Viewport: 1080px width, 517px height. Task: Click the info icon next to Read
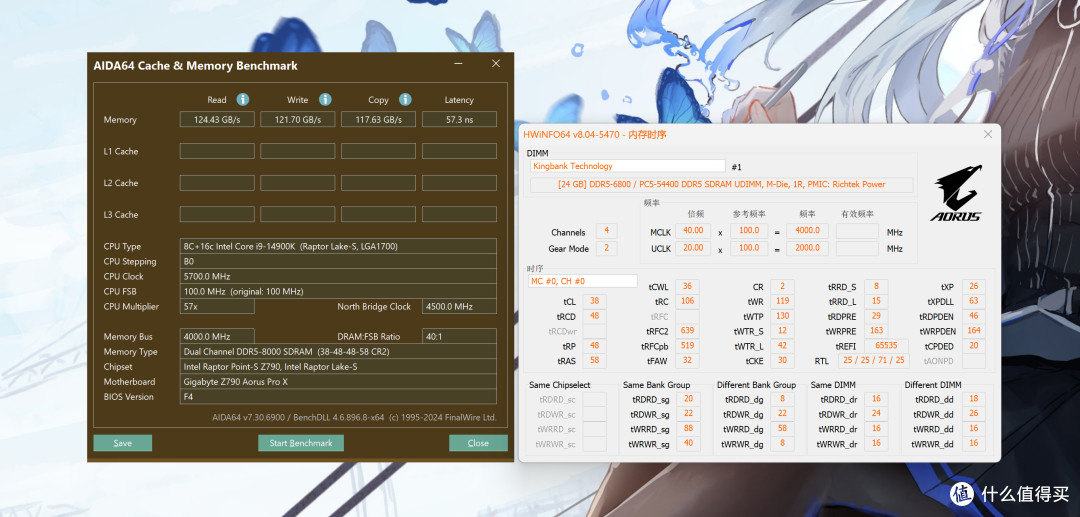242,99
